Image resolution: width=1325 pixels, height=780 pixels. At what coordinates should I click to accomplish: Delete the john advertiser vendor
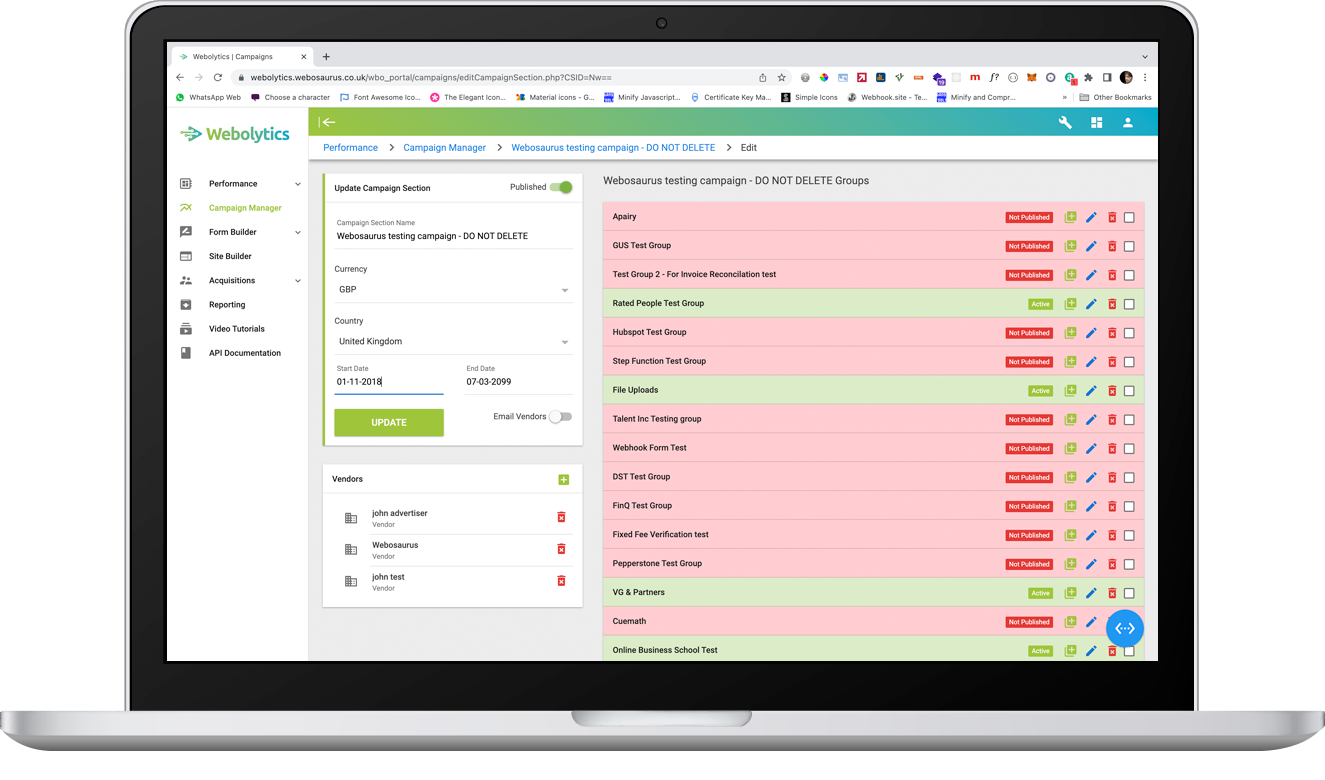point(561,517)
